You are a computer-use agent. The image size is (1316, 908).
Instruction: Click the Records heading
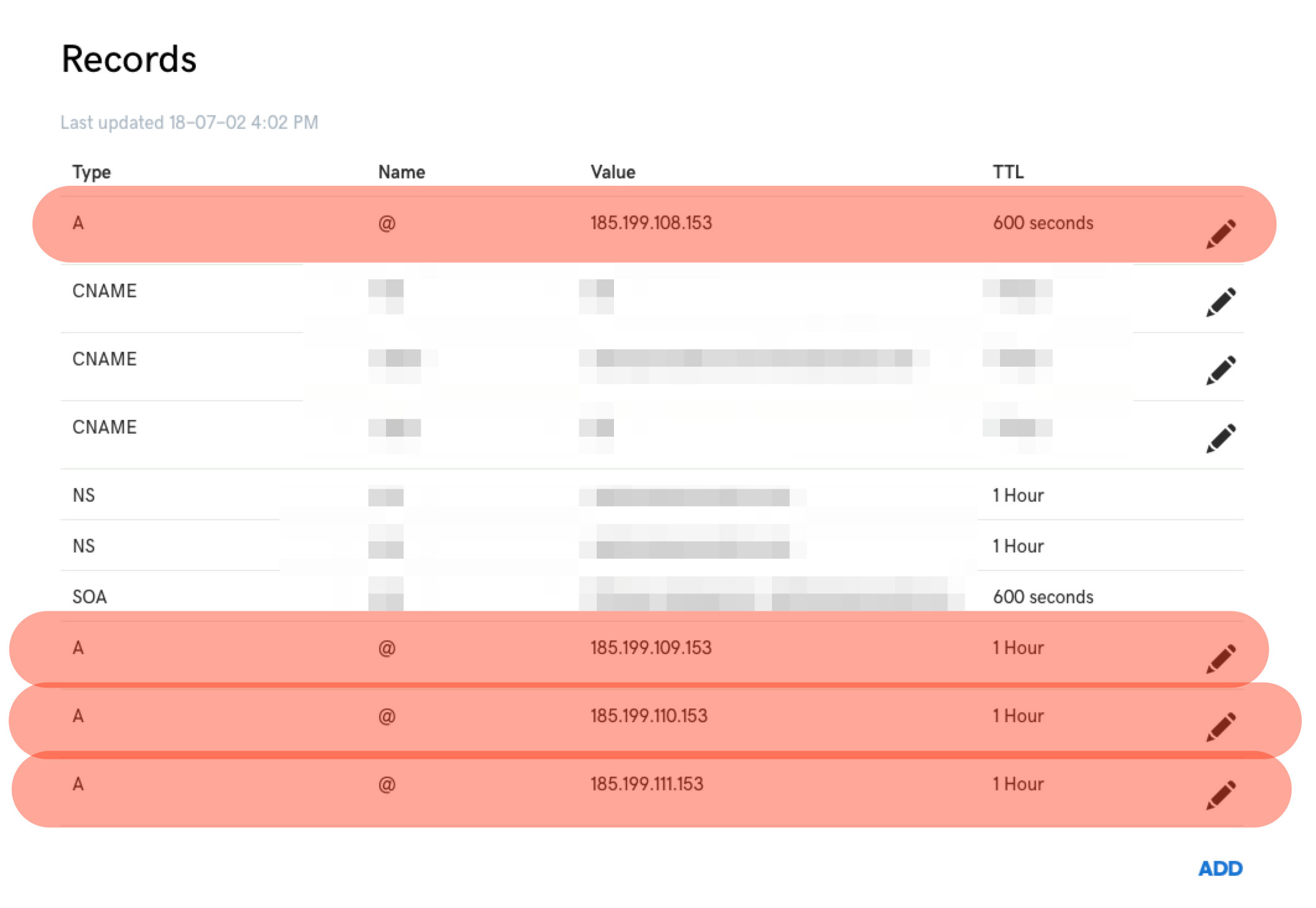[x=129, y=59]
